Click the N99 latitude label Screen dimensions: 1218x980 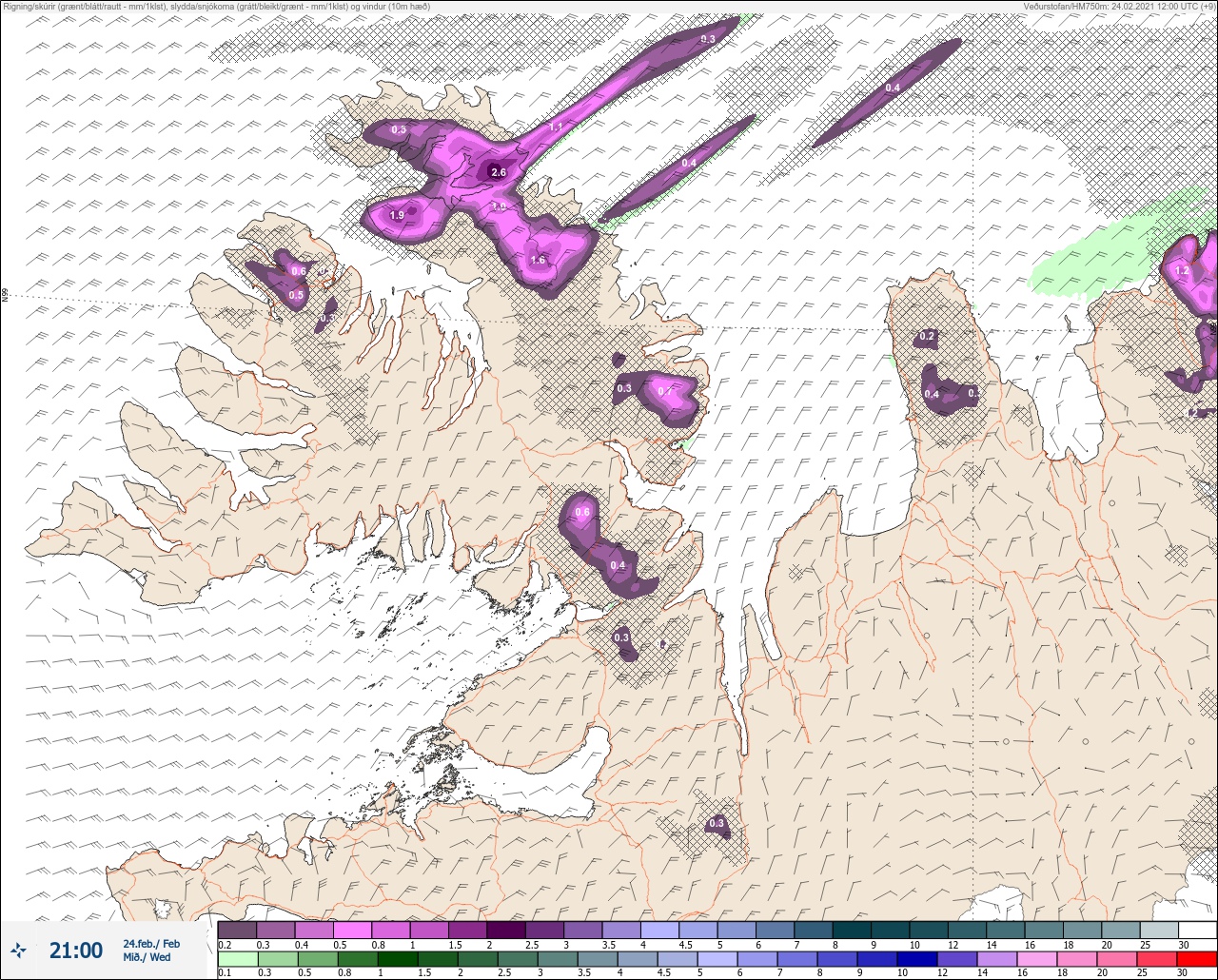coord(5,296)
